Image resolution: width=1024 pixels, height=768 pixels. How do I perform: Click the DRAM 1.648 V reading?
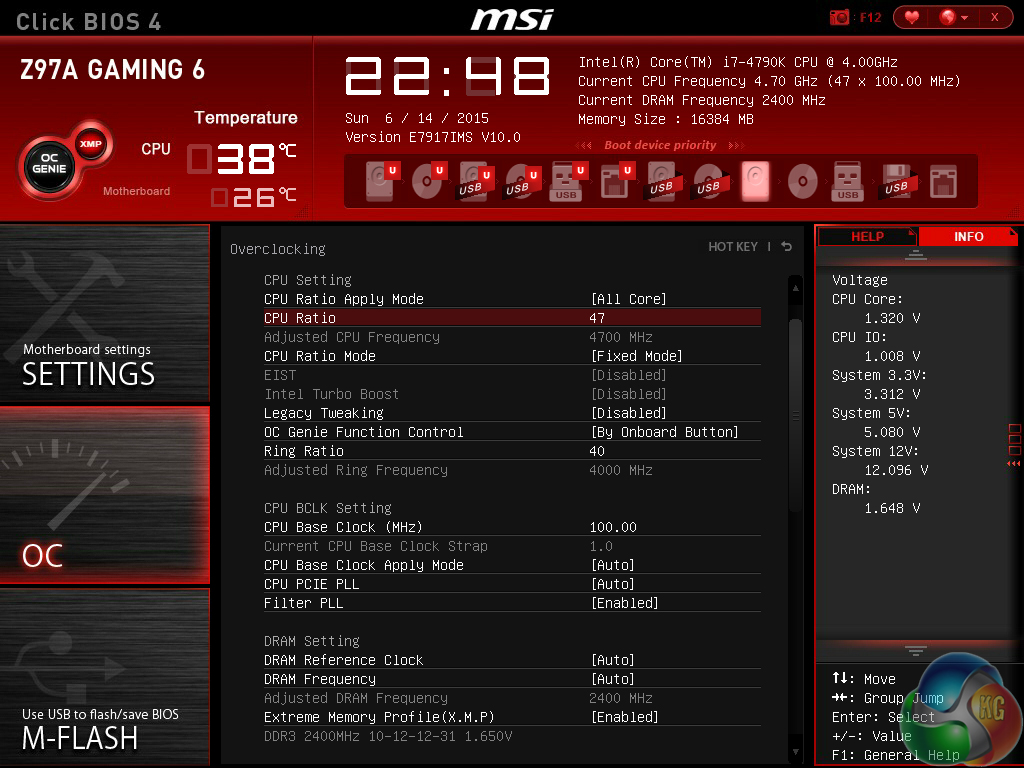[x=891, y=508]
